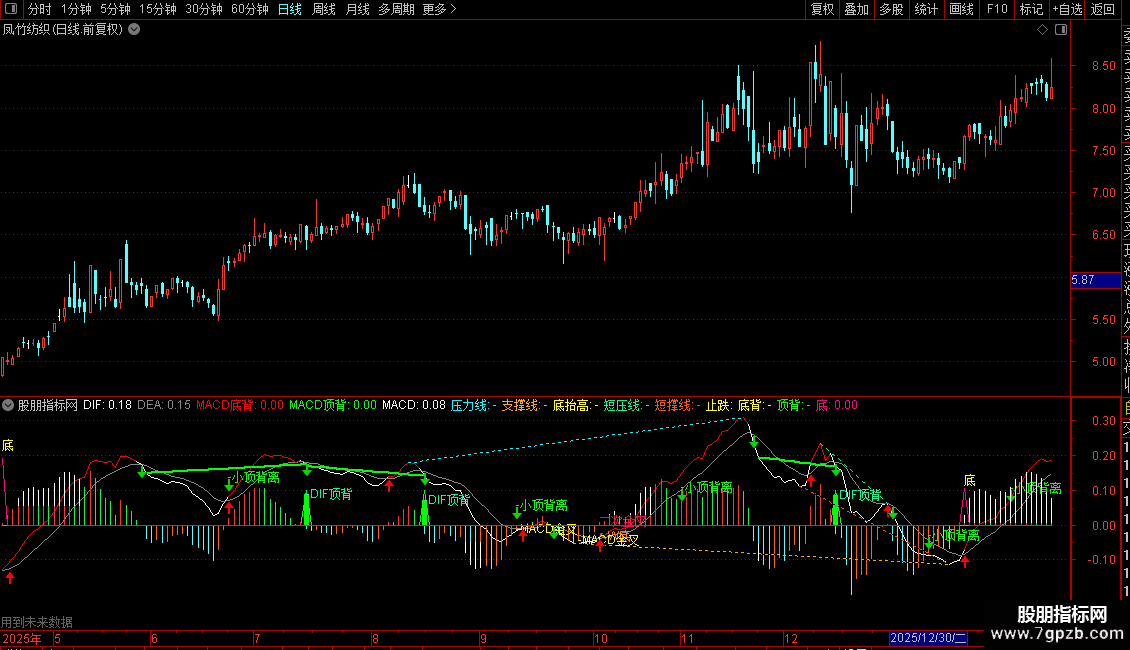Click the 叠加 overlay button

[x=857, y=9]
